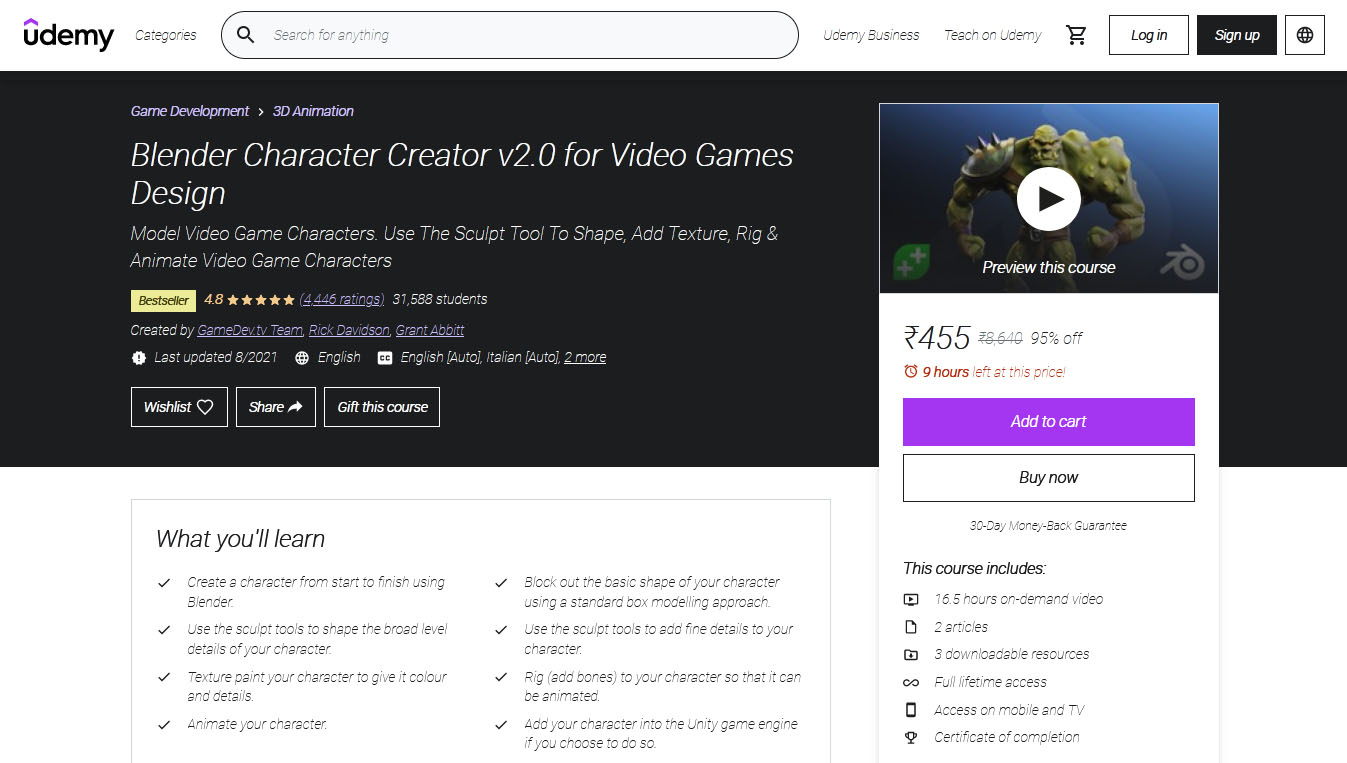Click the on-demand video icon

point(910,599)
